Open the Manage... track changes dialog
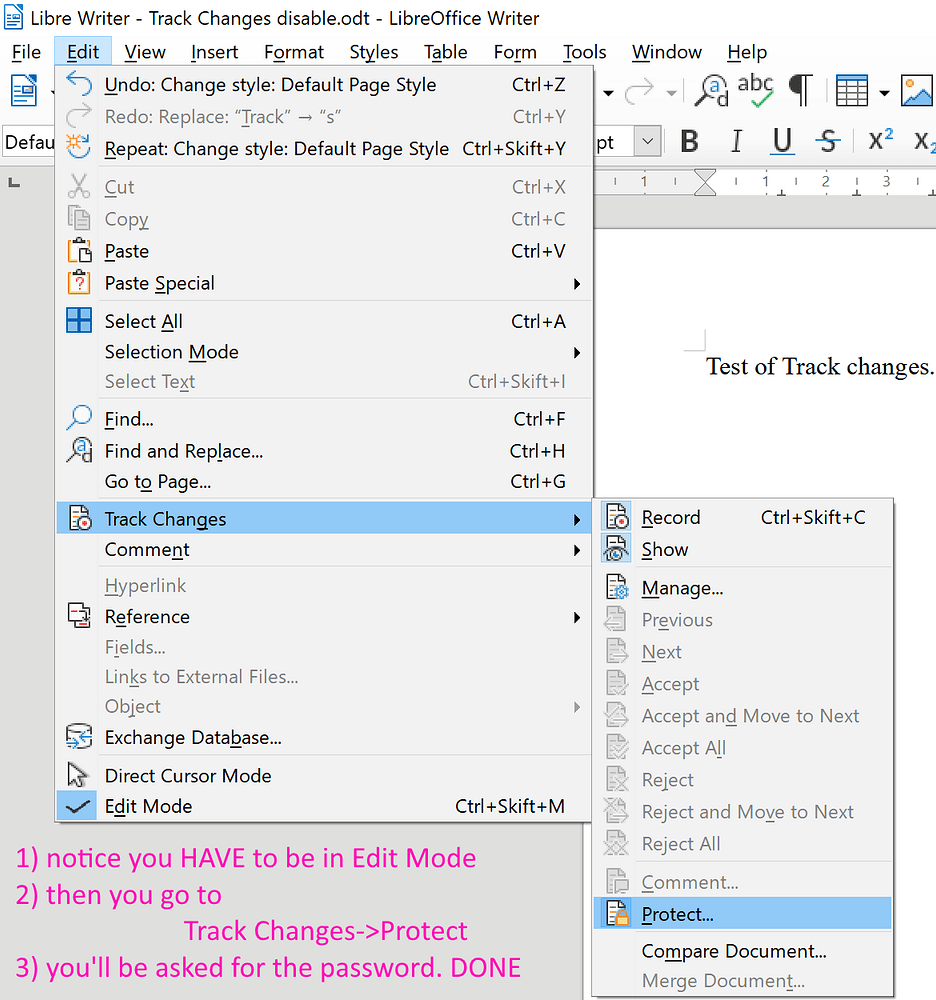Viewport: 936px width, 1000px height. (x=682, y=588)
